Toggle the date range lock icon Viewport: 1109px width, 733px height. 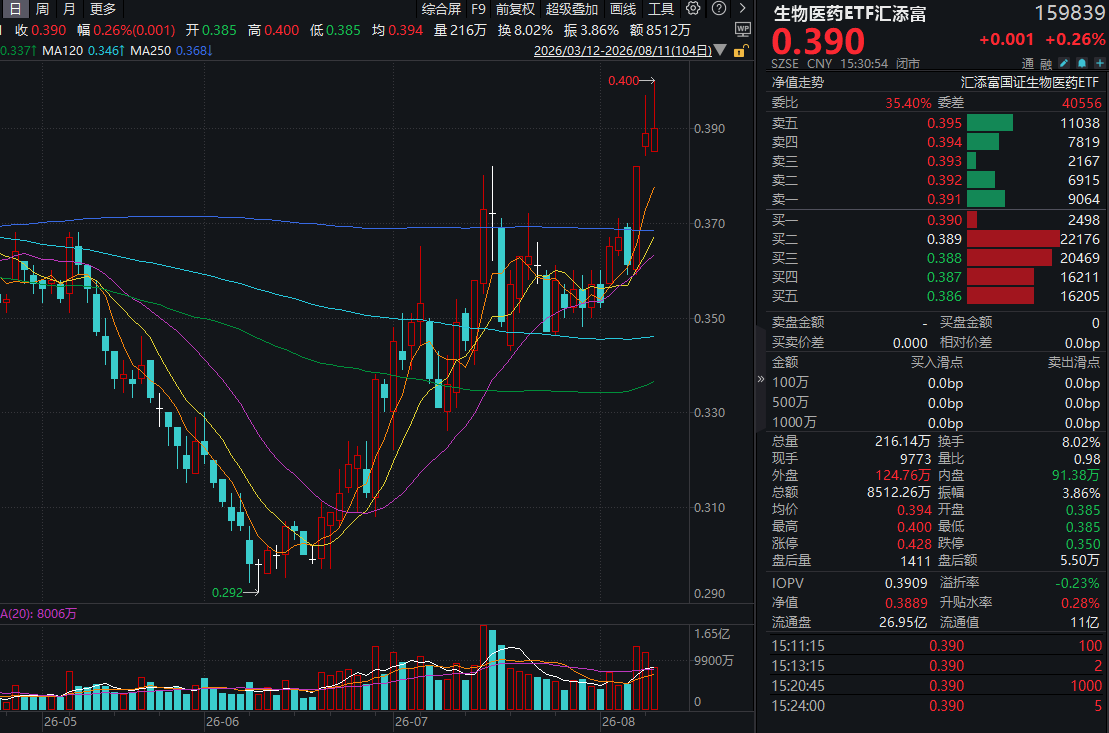point(741,51)
